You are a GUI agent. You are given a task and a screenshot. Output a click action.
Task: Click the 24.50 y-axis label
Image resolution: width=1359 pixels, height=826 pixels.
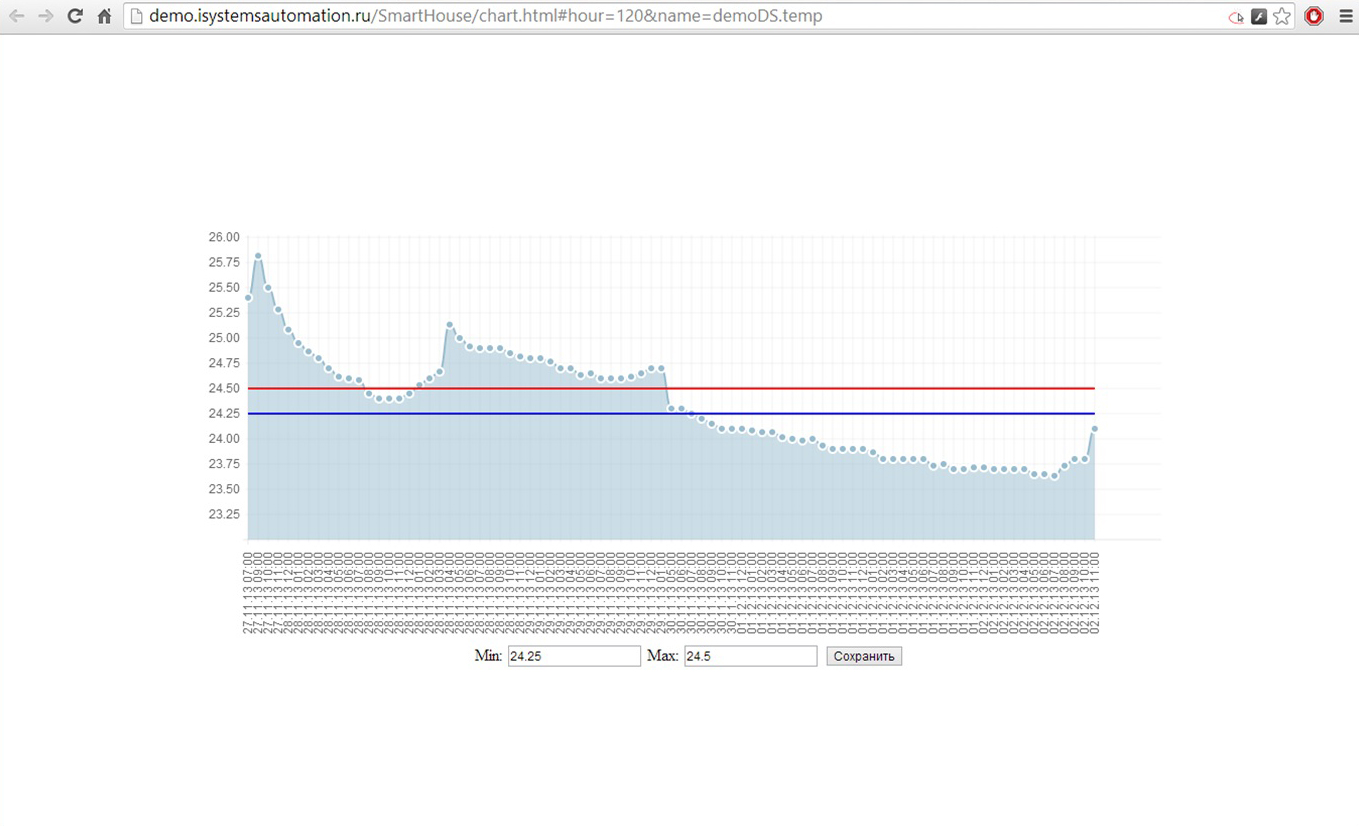(224, 388)
